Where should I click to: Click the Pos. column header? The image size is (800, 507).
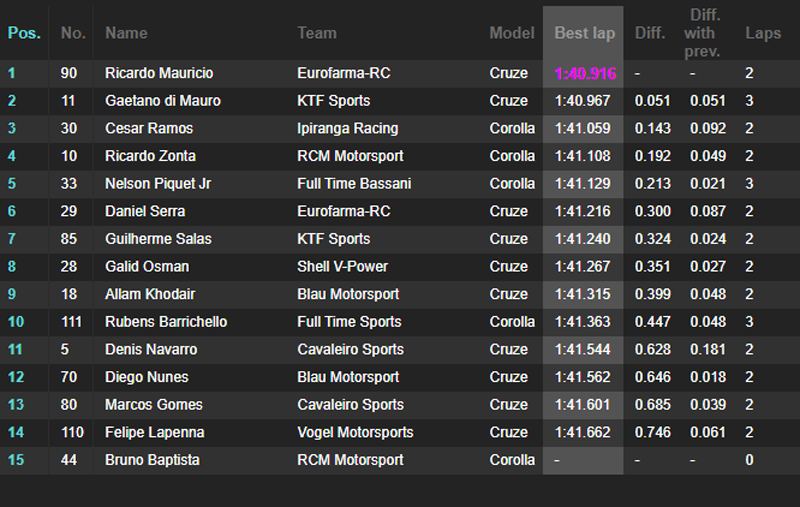tap(24, 33)
